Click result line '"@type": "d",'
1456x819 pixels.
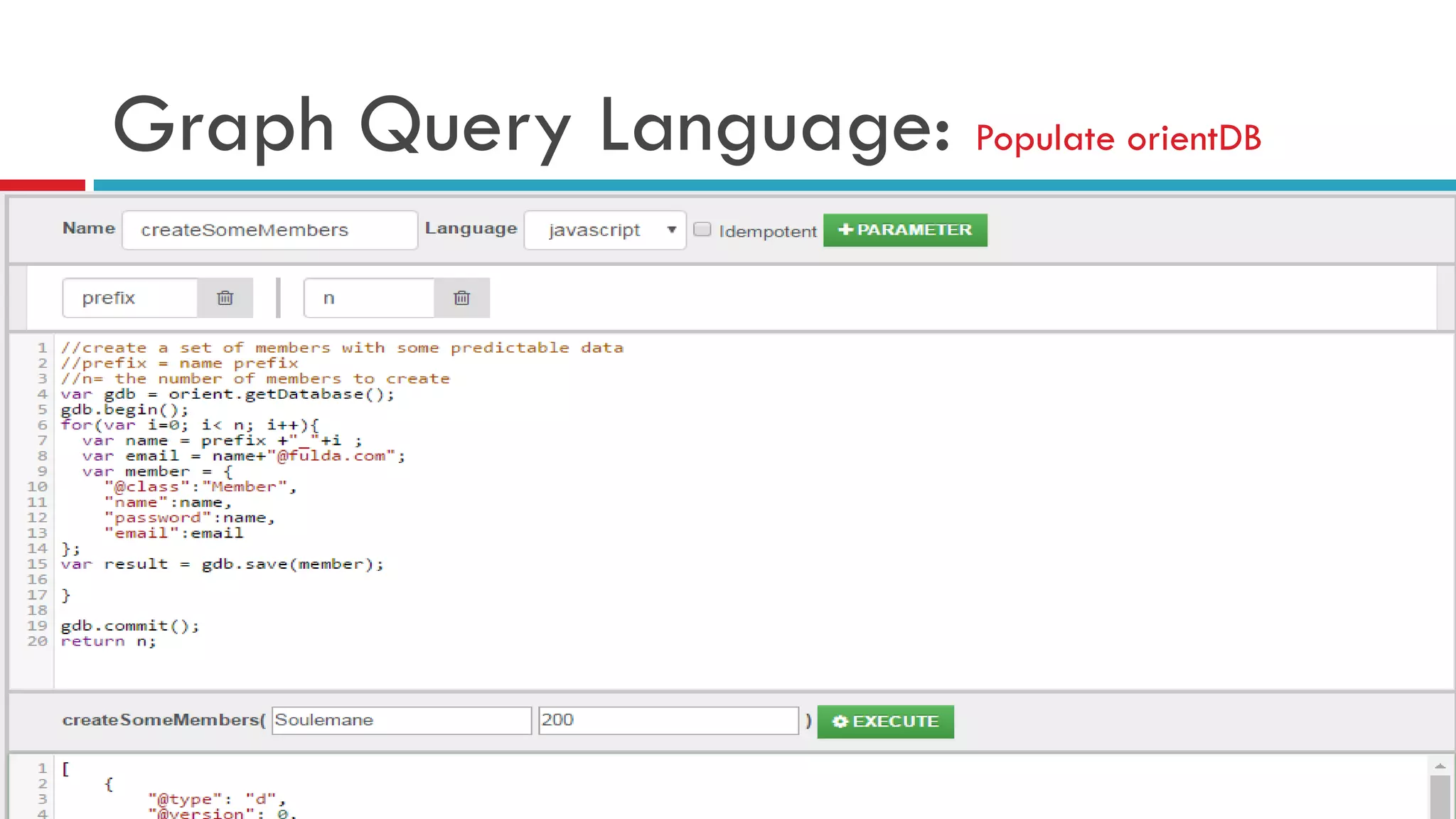pyautogui.click(x=217, y=799)
